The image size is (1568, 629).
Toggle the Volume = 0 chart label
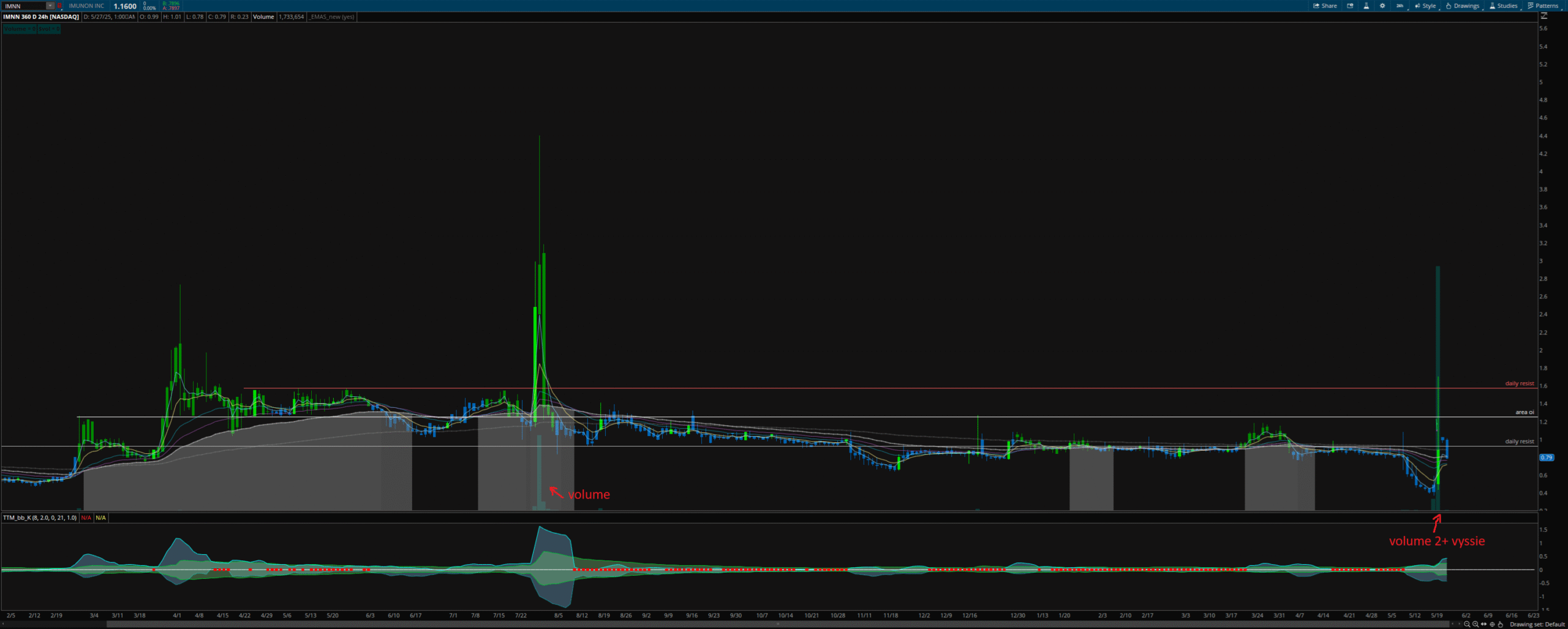(x=20, y=29)
